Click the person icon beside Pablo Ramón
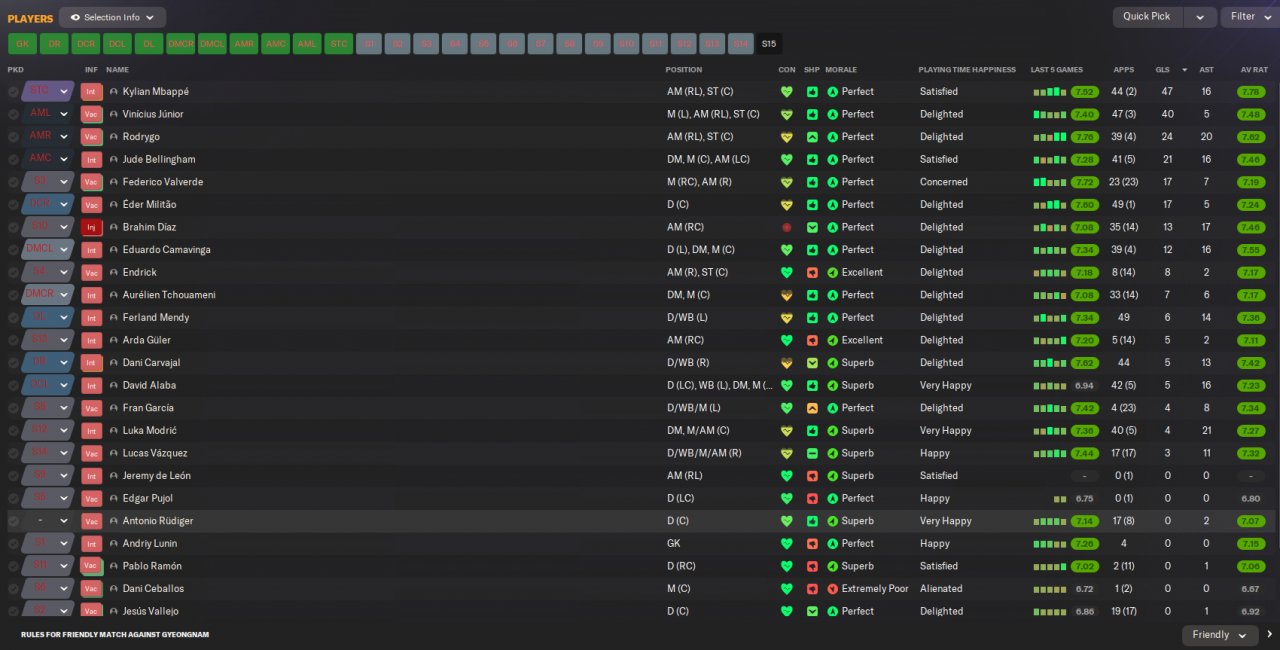1280x650 pixels. click(x=114, y=566)
